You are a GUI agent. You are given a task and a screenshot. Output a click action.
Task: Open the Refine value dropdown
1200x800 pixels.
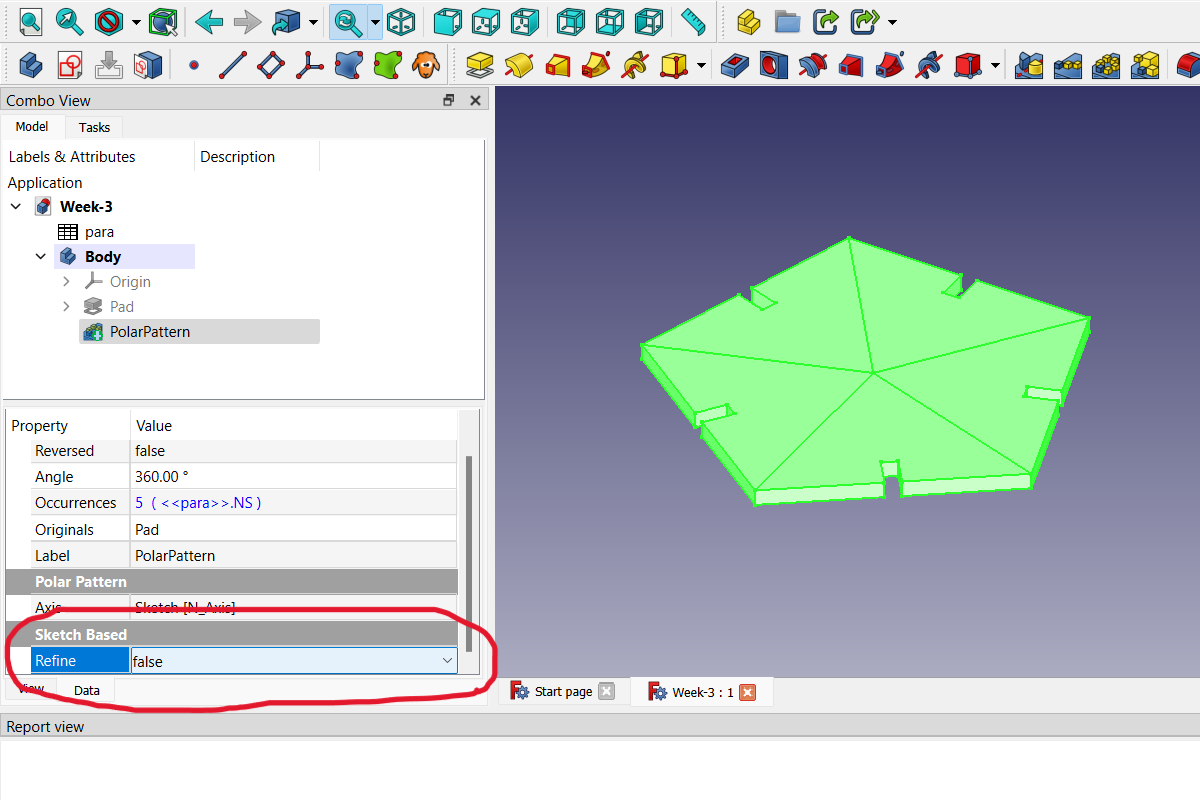pos(447,661)
